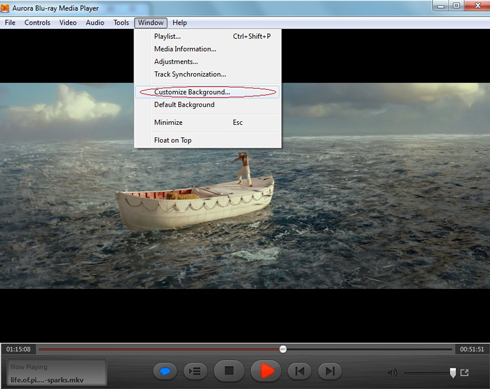Click the orange play button
Viewport: 490px width, 389px height.
pos(266,370)
